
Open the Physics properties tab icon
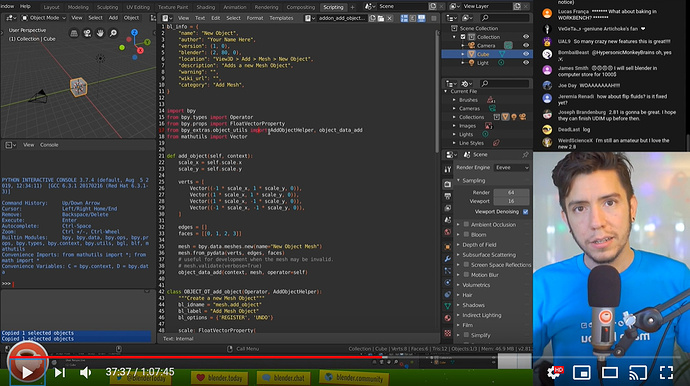(x=448, y=283)
